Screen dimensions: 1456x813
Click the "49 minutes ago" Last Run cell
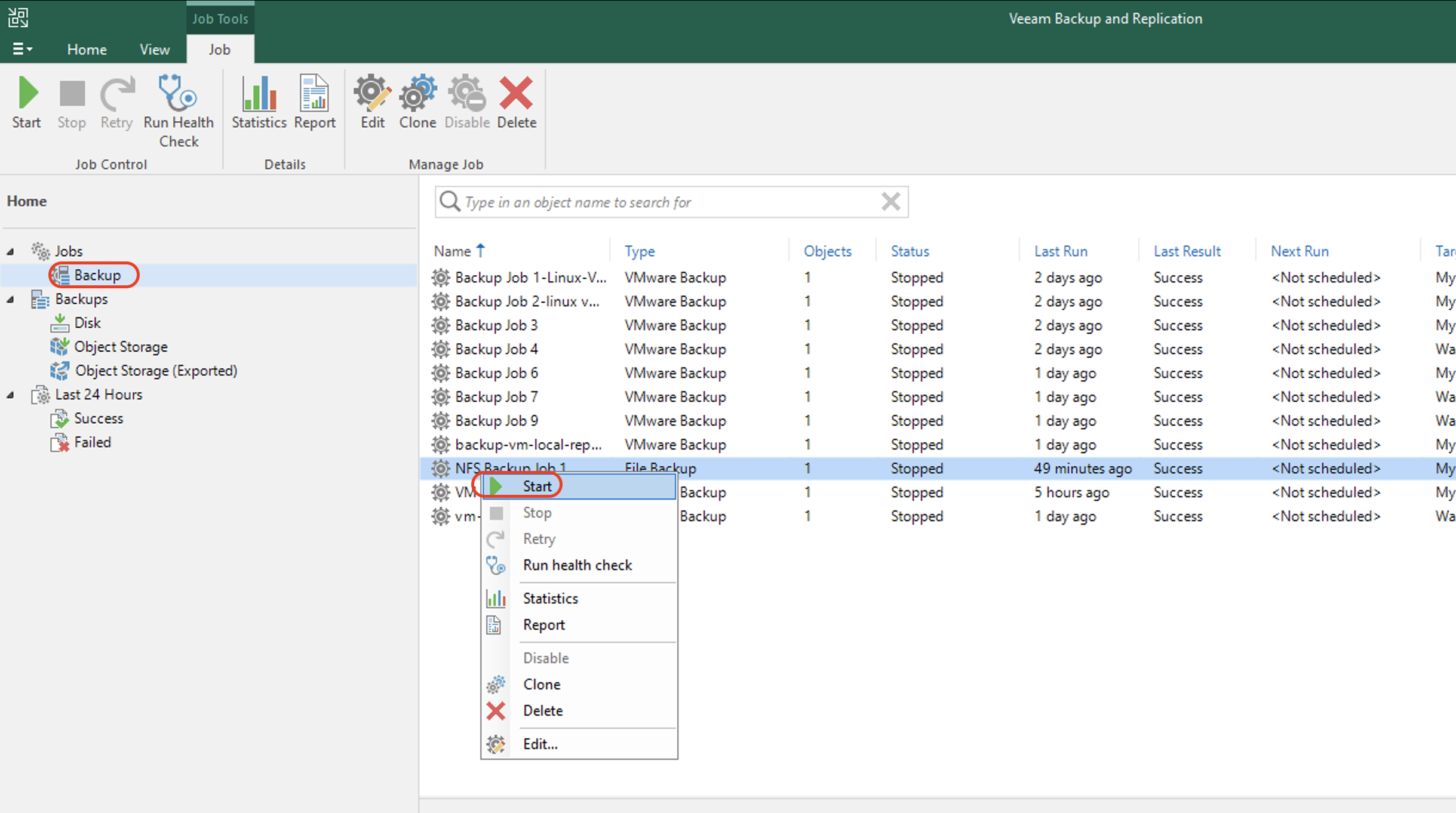point(1083,469)
